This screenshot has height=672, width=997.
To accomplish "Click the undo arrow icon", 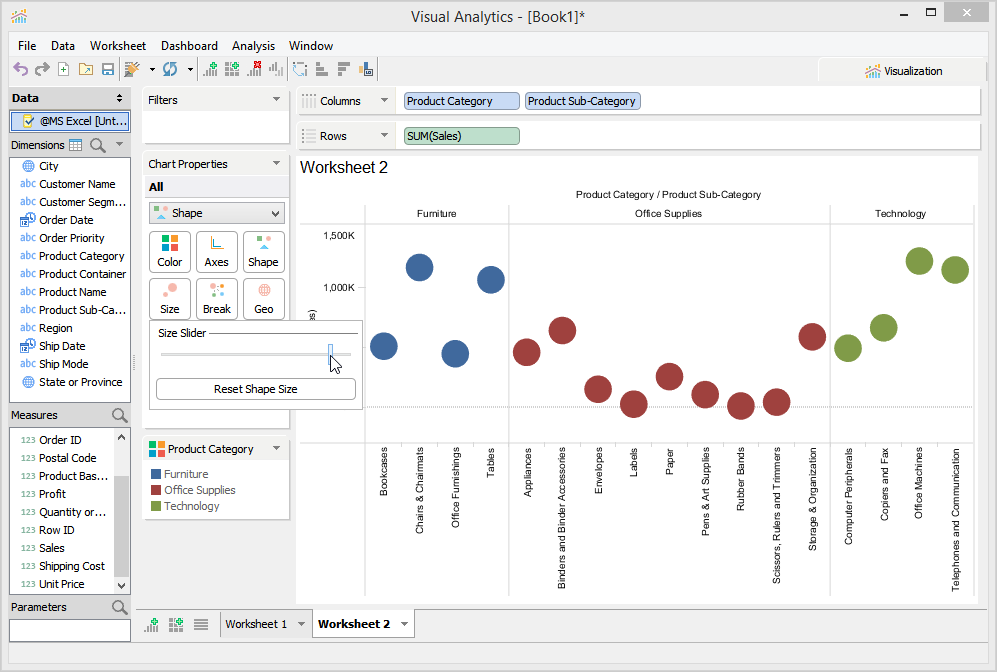I will pyautogui.click(x=19, y=69).
